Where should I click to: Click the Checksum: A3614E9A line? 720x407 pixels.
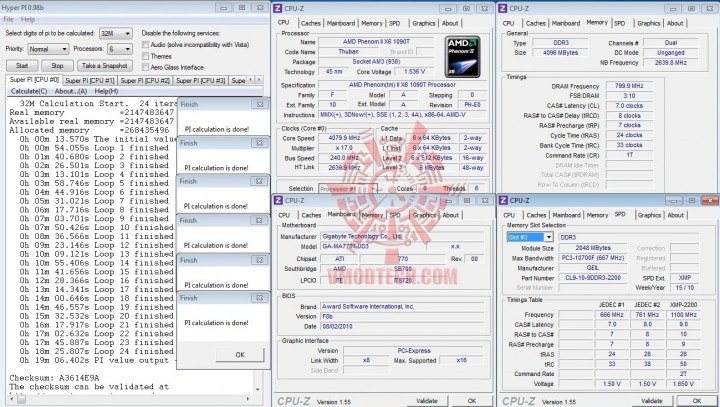(x=54, y=378)
